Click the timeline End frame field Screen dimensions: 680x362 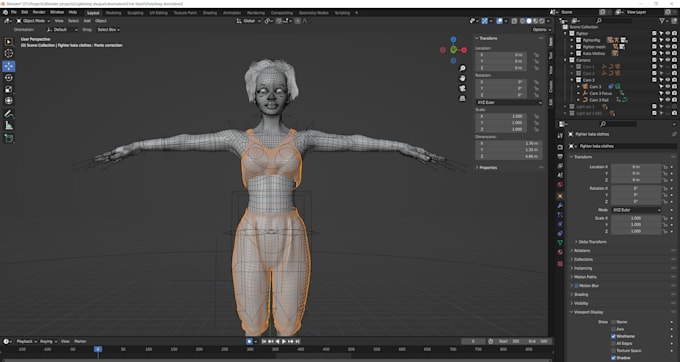(x=537, y=342)
